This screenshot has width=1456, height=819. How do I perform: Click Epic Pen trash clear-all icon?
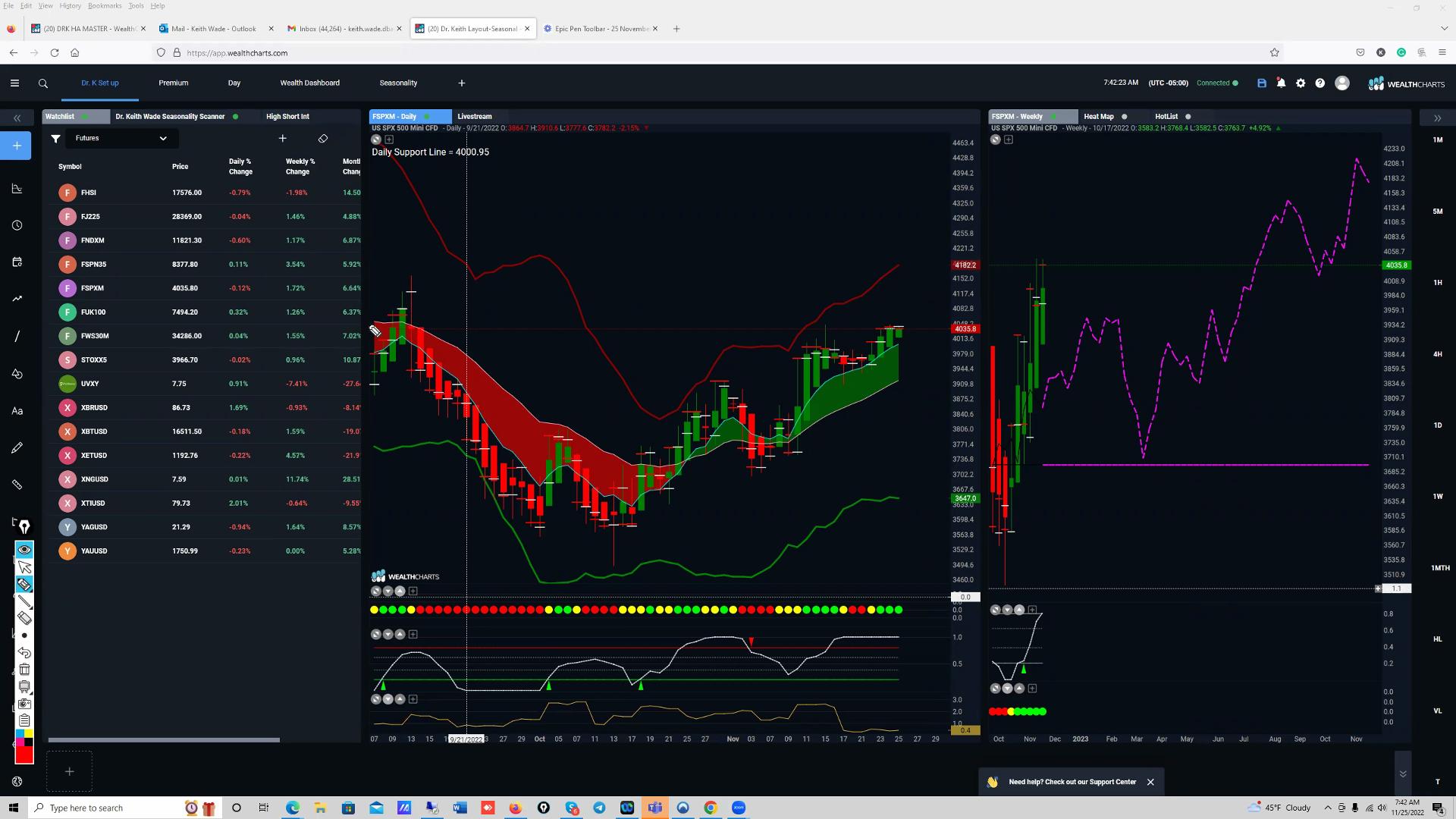click(x=24, y=670)
